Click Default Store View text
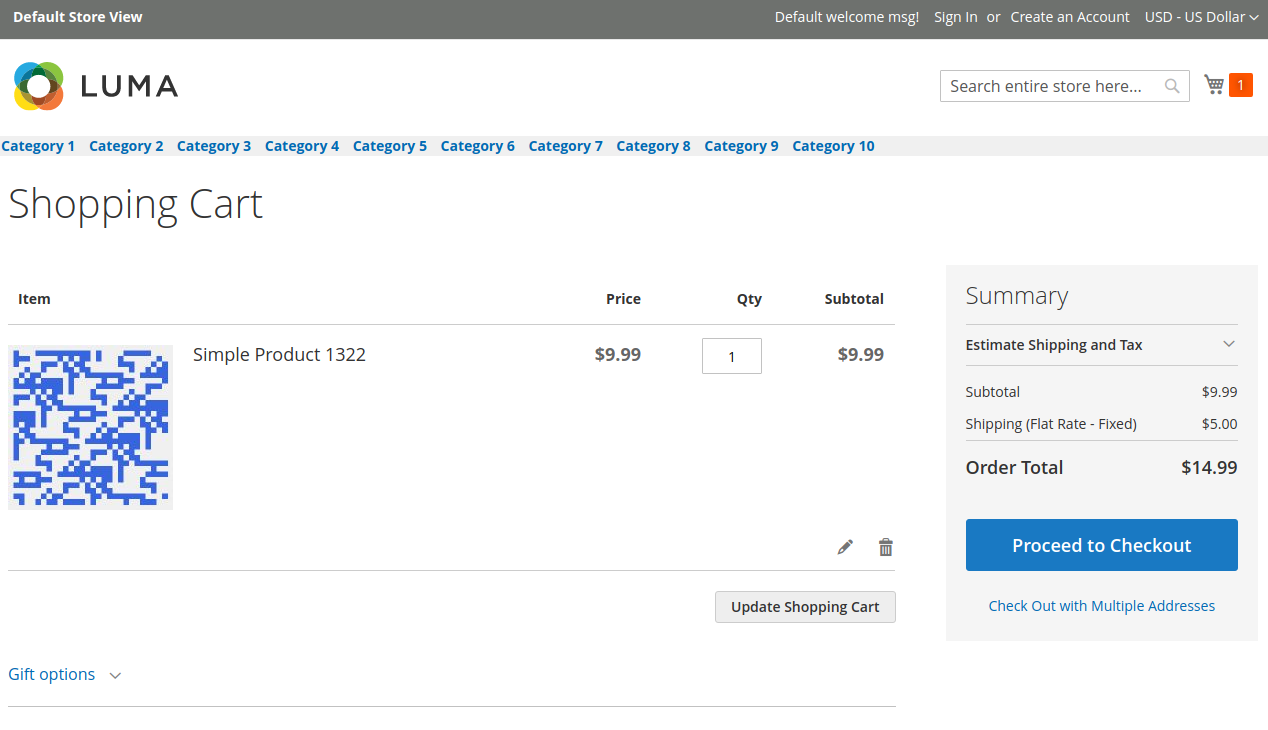Screen dimensions: 1268x730 point(78,17)
